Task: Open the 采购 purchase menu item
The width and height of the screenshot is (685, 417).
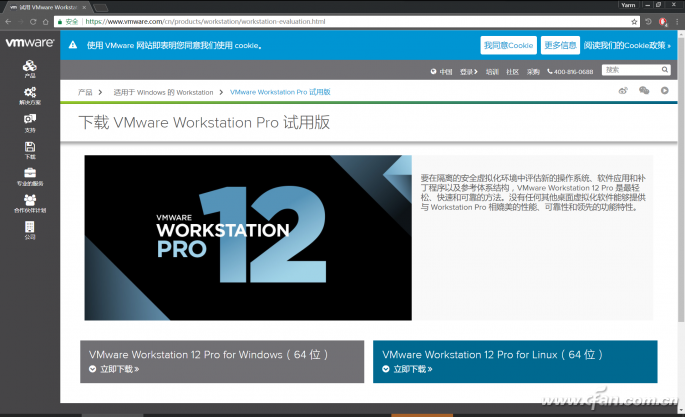Action: [533, 72]
